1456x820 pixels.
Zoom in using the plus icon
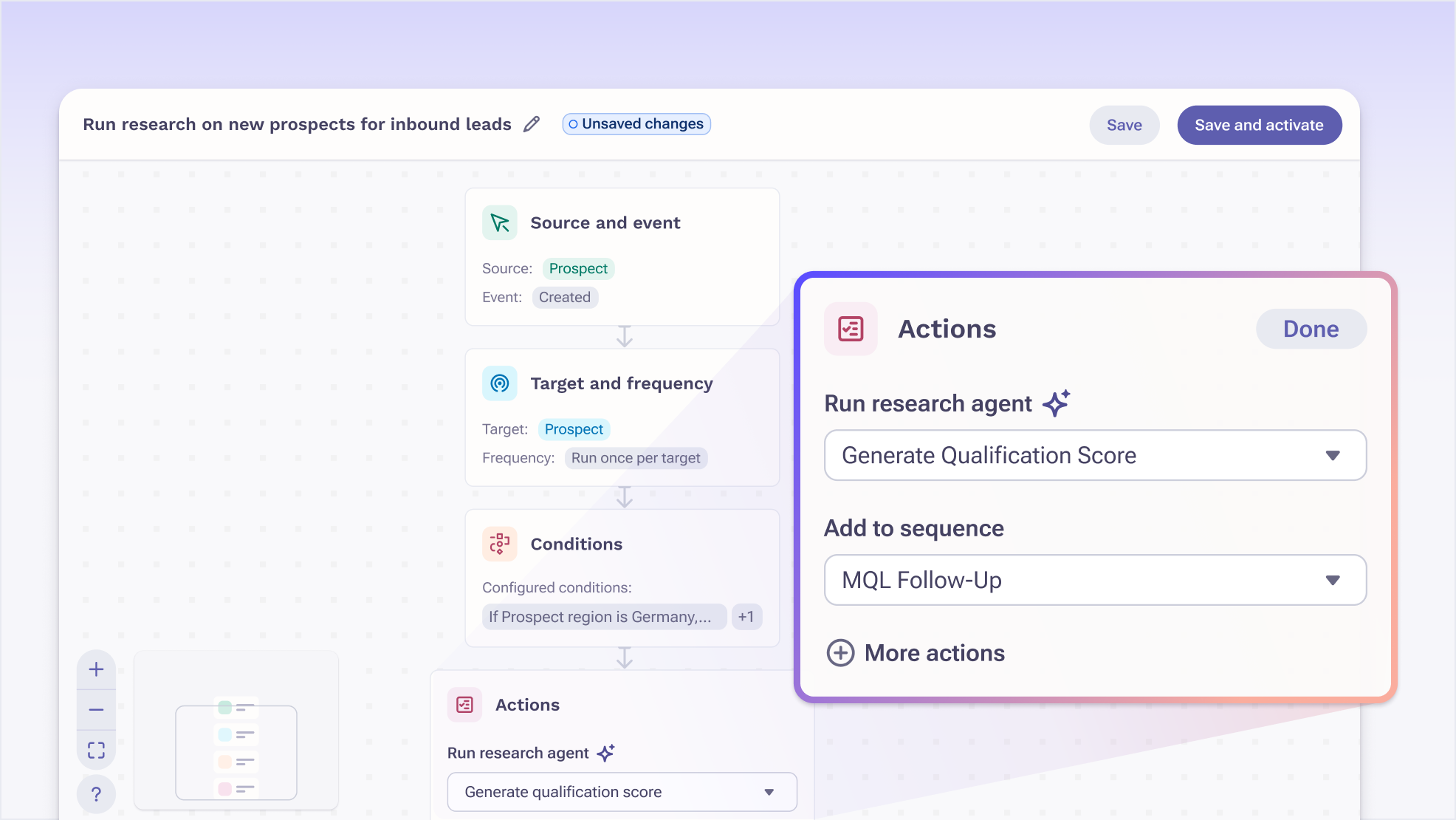coord(96,669)
